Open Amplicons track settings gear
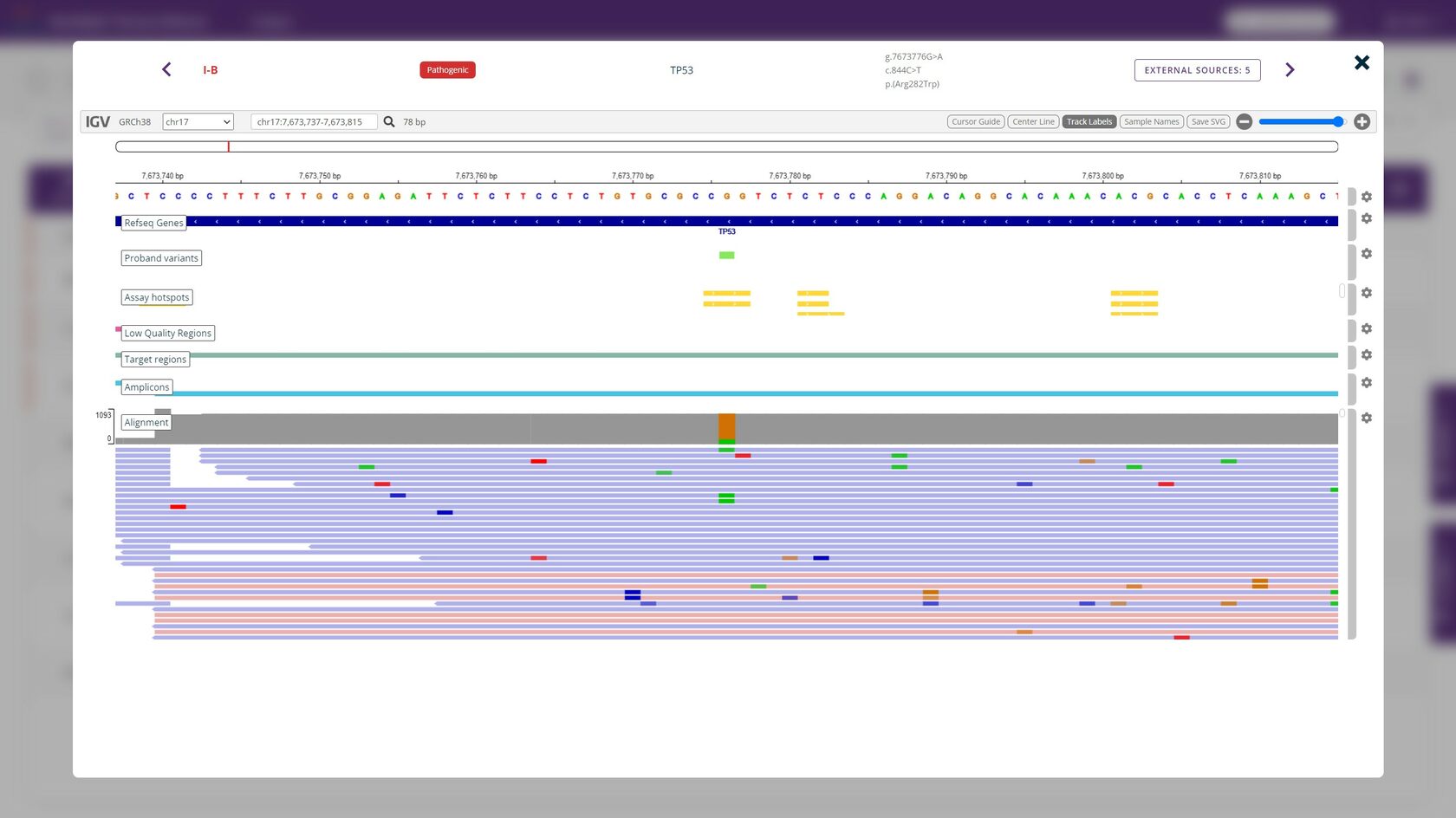 (x=1366, y=383)
